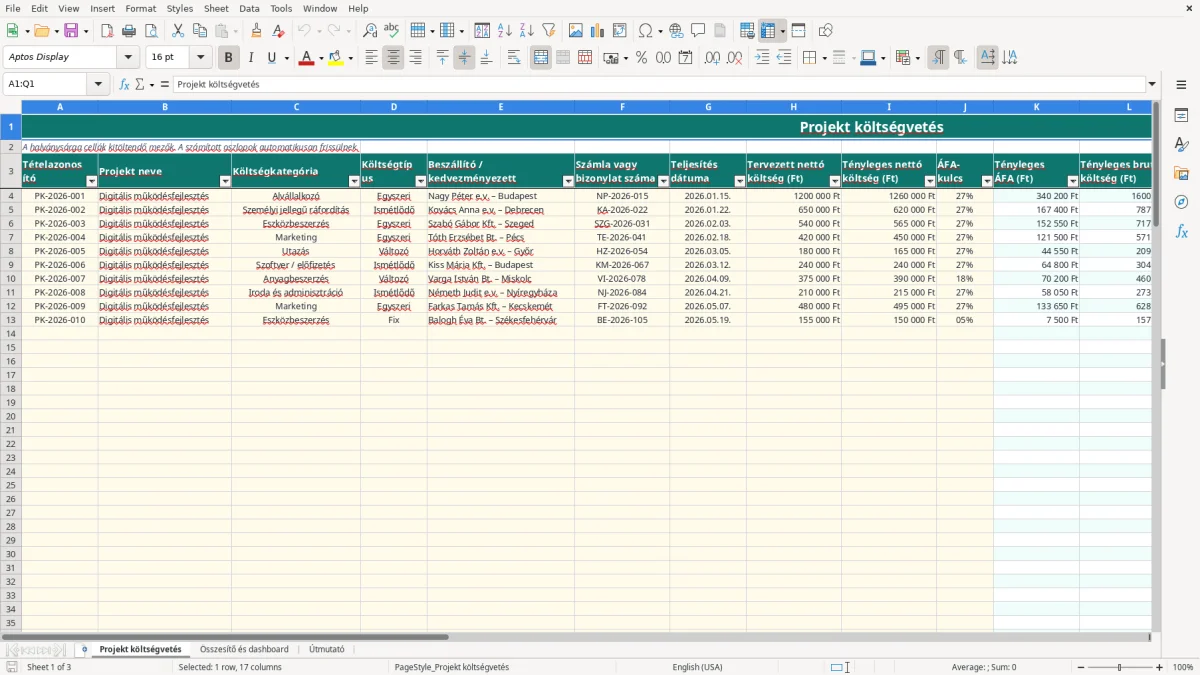Image resolution: width=1200 pixels, height=675 pixels.
Task: Insert a special character (Omega icon)
Action: point(646,31)
